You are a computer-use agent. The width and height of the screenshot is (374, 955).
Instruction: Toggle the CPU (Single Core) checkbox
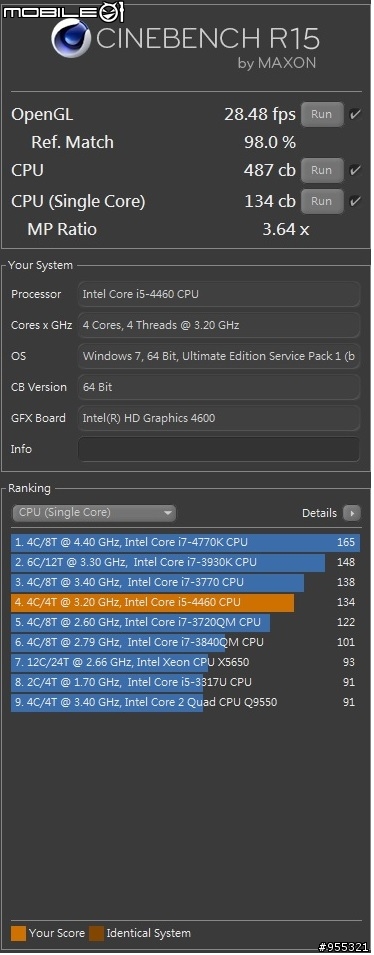[x=355, y=202]
